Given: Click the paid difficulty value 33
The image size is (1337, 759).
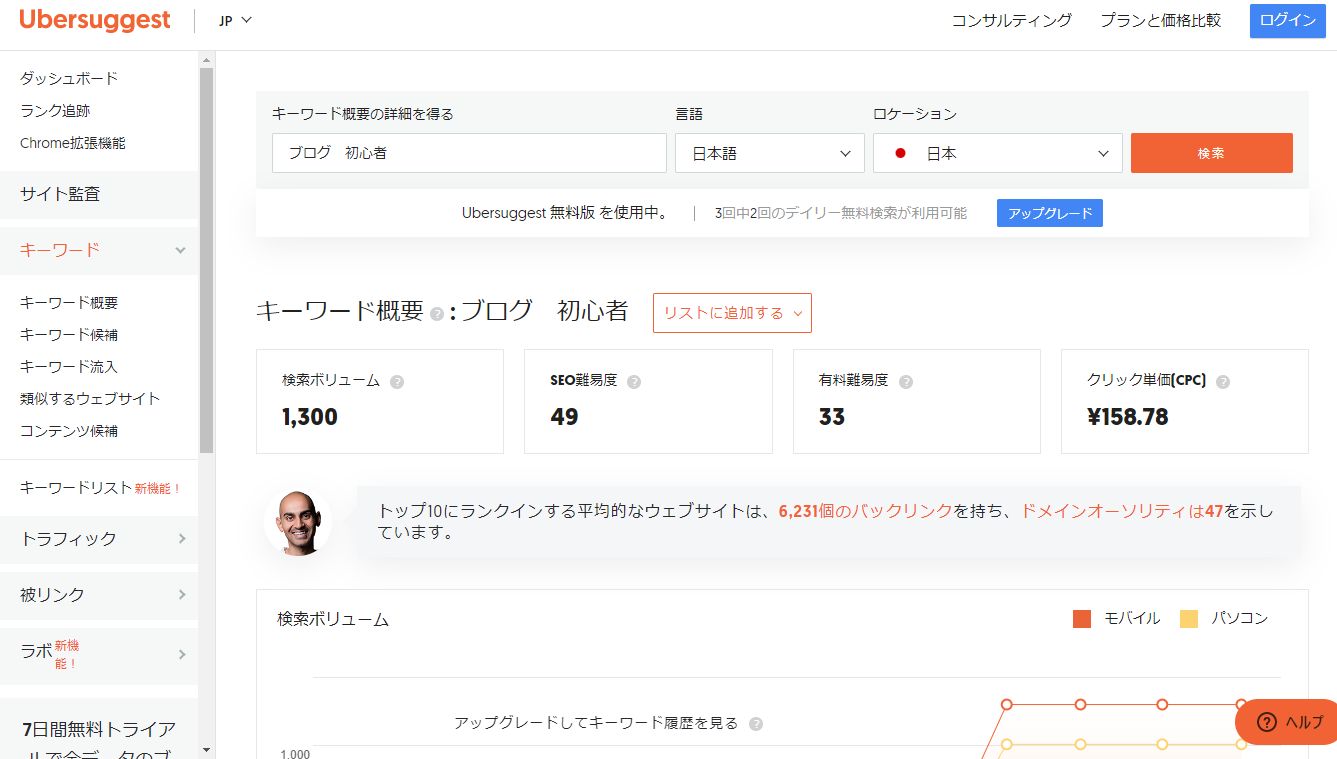Looking at the screenshot, I should click(832, 417).
